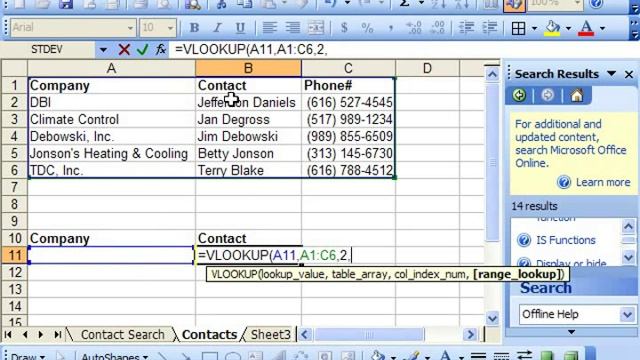
Task: Click range_lookup argument in tooltip
Action: 517,274
